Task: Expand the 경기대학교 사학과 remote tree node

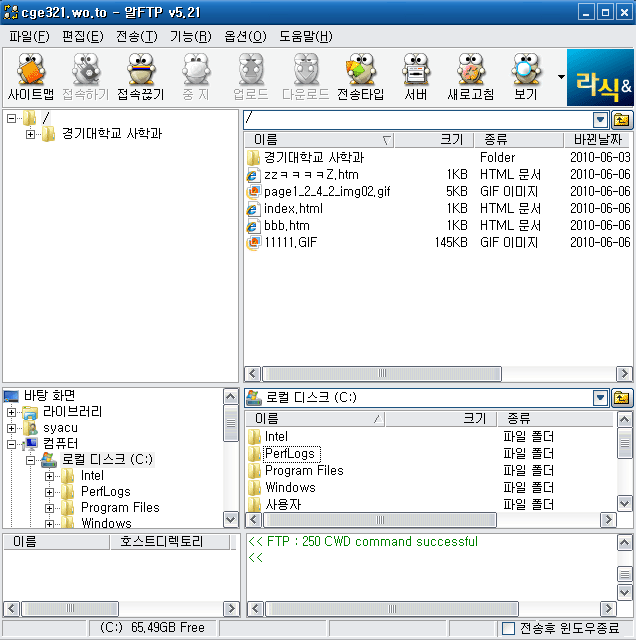Action: pyautogui.click(x=31, y=134)
